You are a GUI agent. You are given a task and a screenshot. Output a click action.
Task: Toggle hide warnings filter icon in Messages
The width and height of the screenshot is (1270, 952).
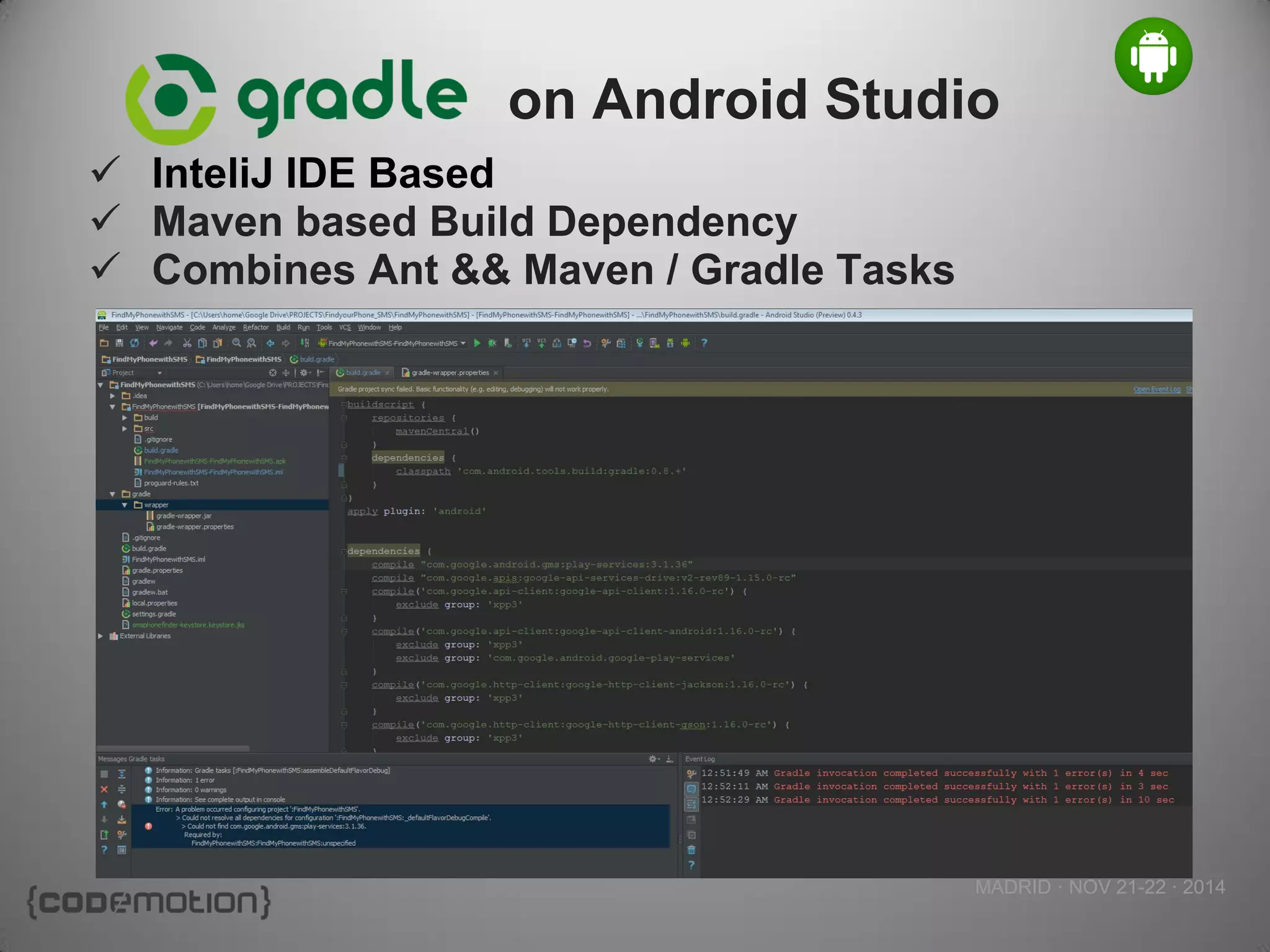(x=122, y=804)
